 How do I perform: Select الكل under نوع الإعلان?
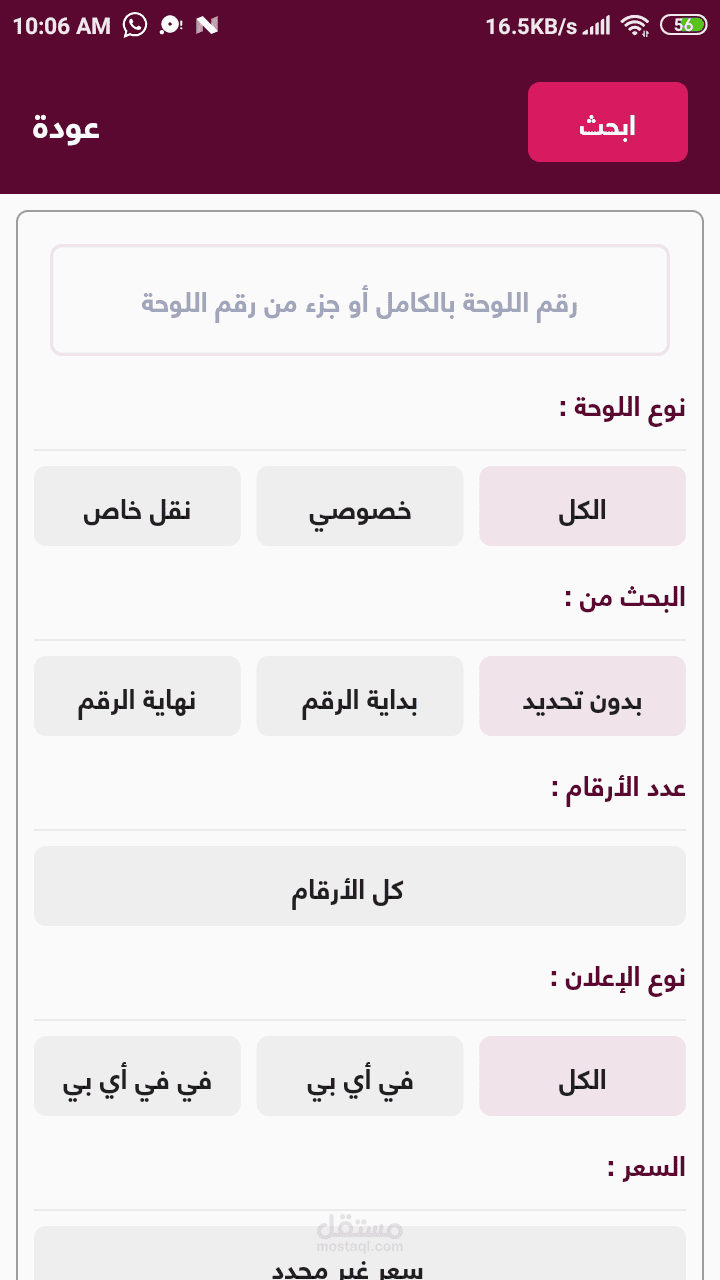coord(582,1076)
